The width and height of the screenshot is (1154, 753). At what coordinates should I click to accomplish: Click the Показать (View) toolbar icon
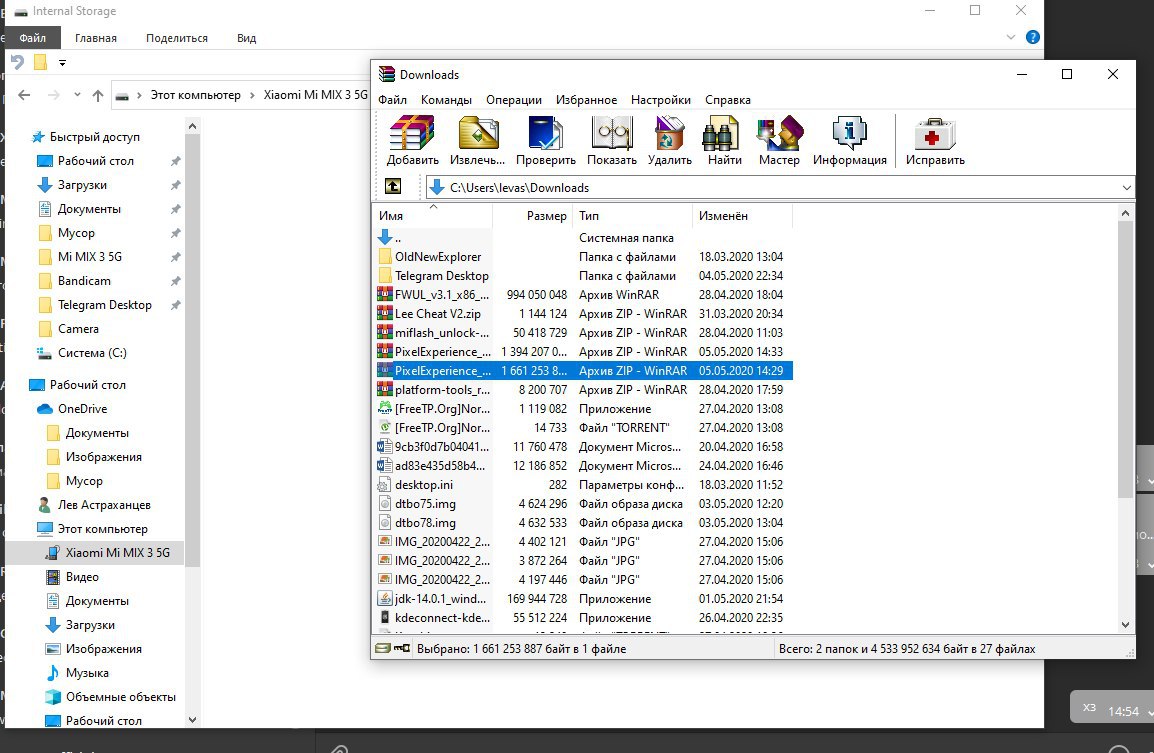click(612, 141)
